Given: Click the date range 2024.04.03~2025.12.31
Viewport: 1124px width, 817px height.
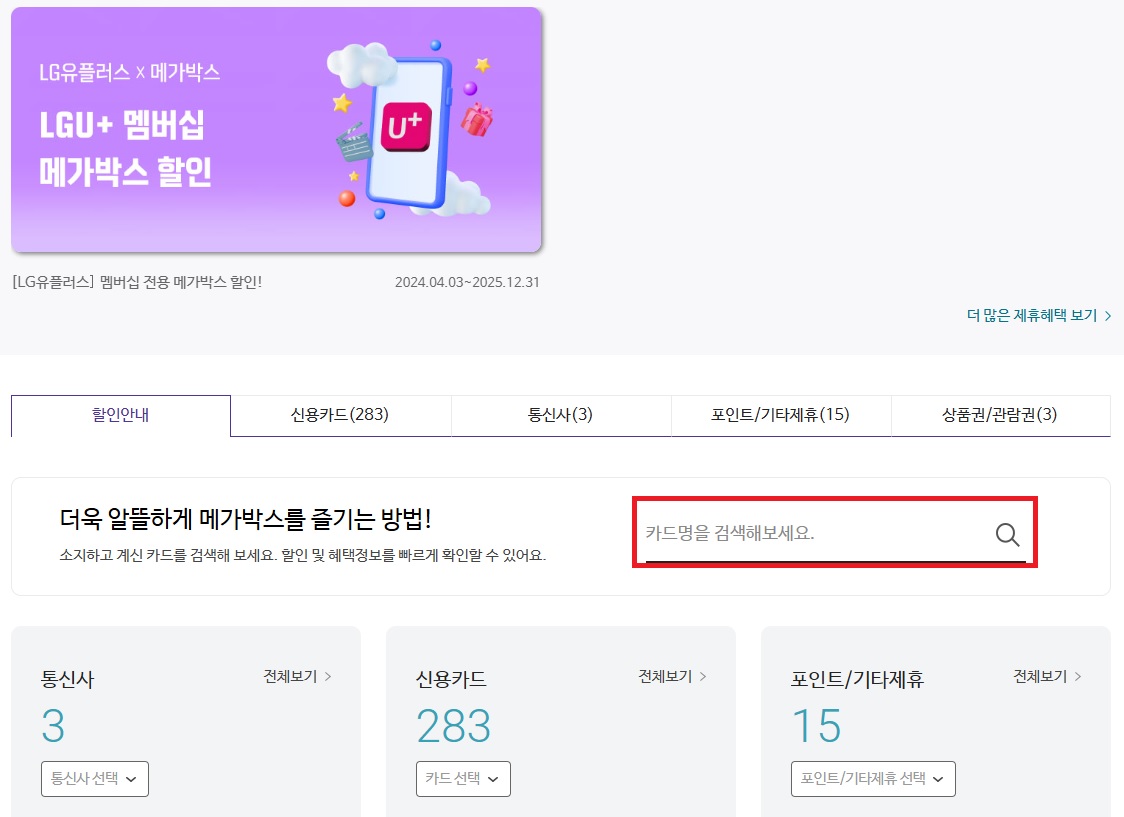Looking at the screenshot, I should 467,282.
